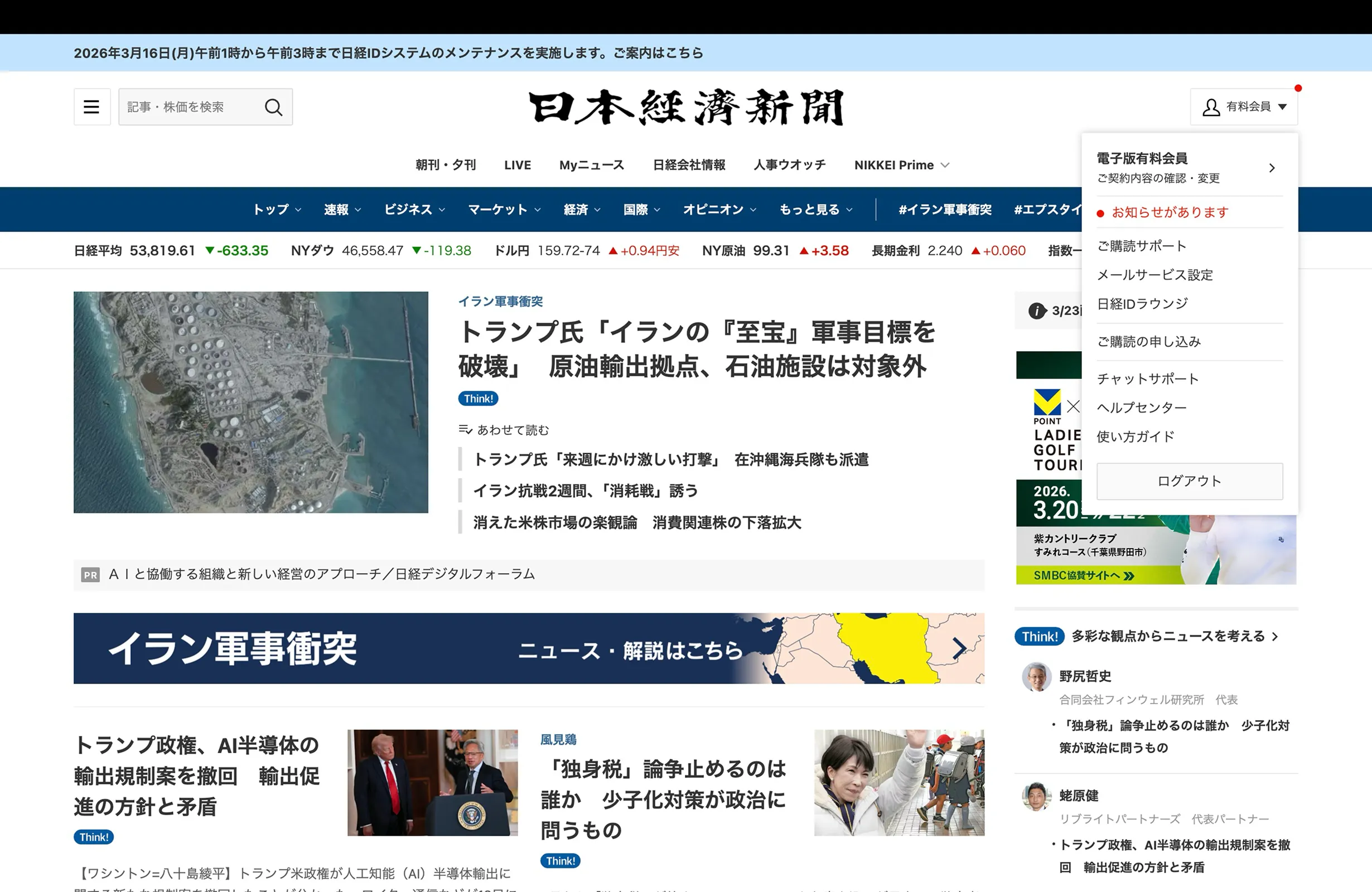Open headline トランプ氏「イランの『至宝』軍事目標を破壊」

click(697, 348)
